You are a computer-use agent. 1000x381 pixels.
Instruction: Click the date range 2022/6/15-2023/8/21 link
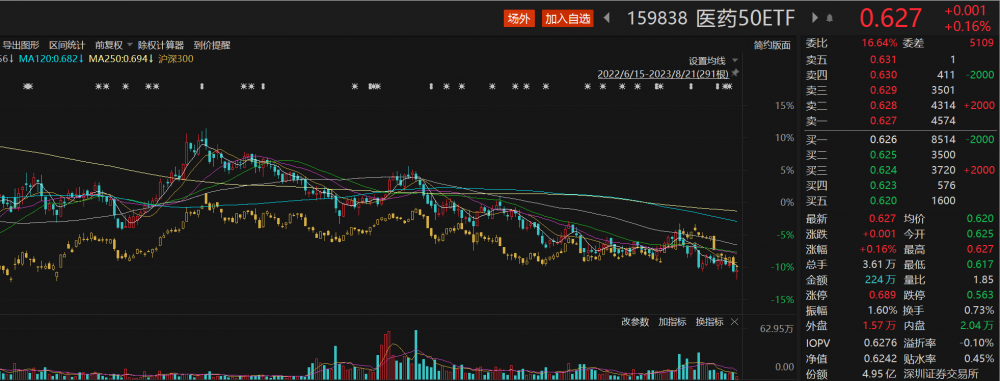(x=663, y=73)
